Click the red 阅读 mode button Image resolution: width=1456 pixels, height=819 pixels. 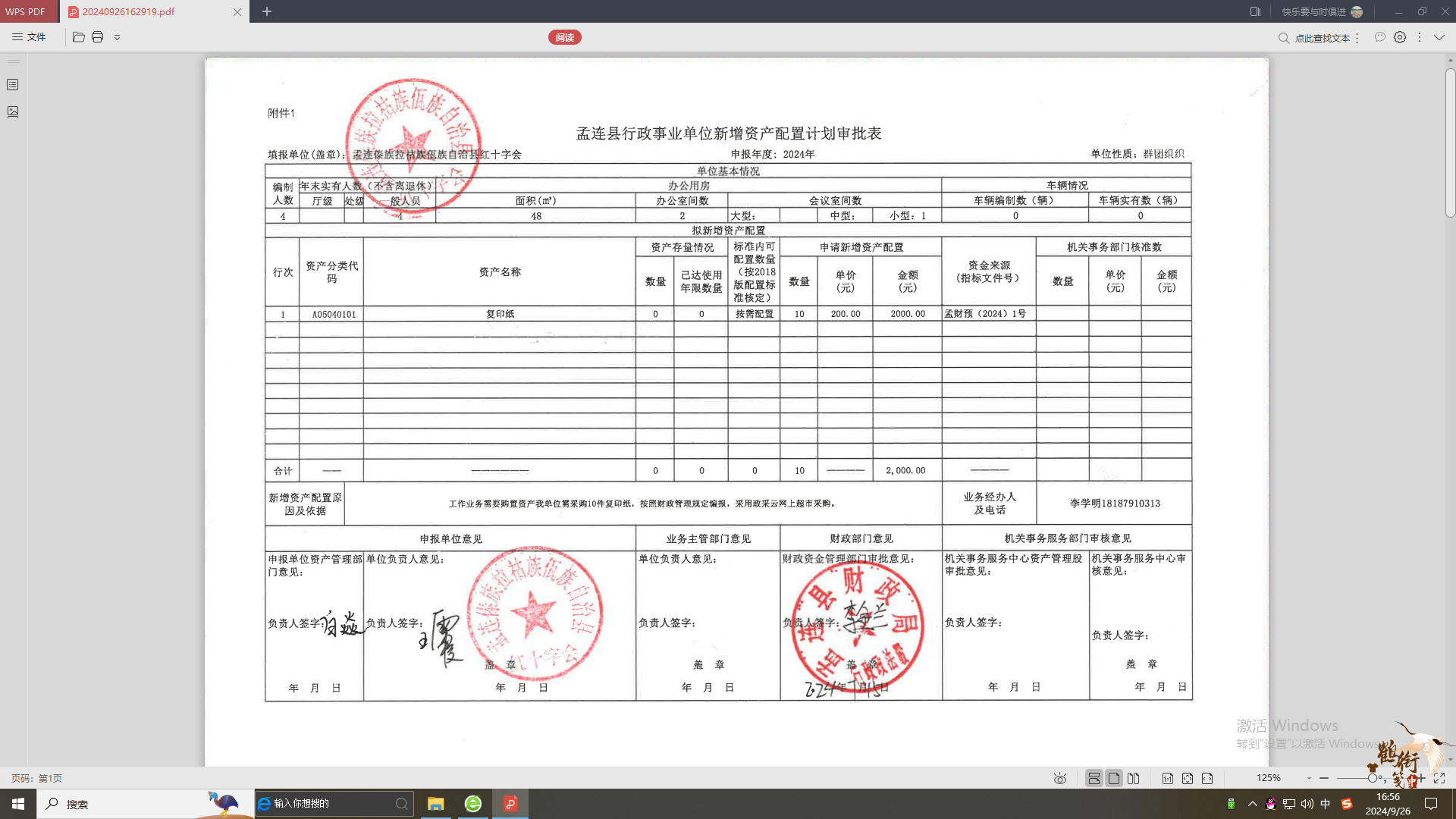click(x=565, y=37)
